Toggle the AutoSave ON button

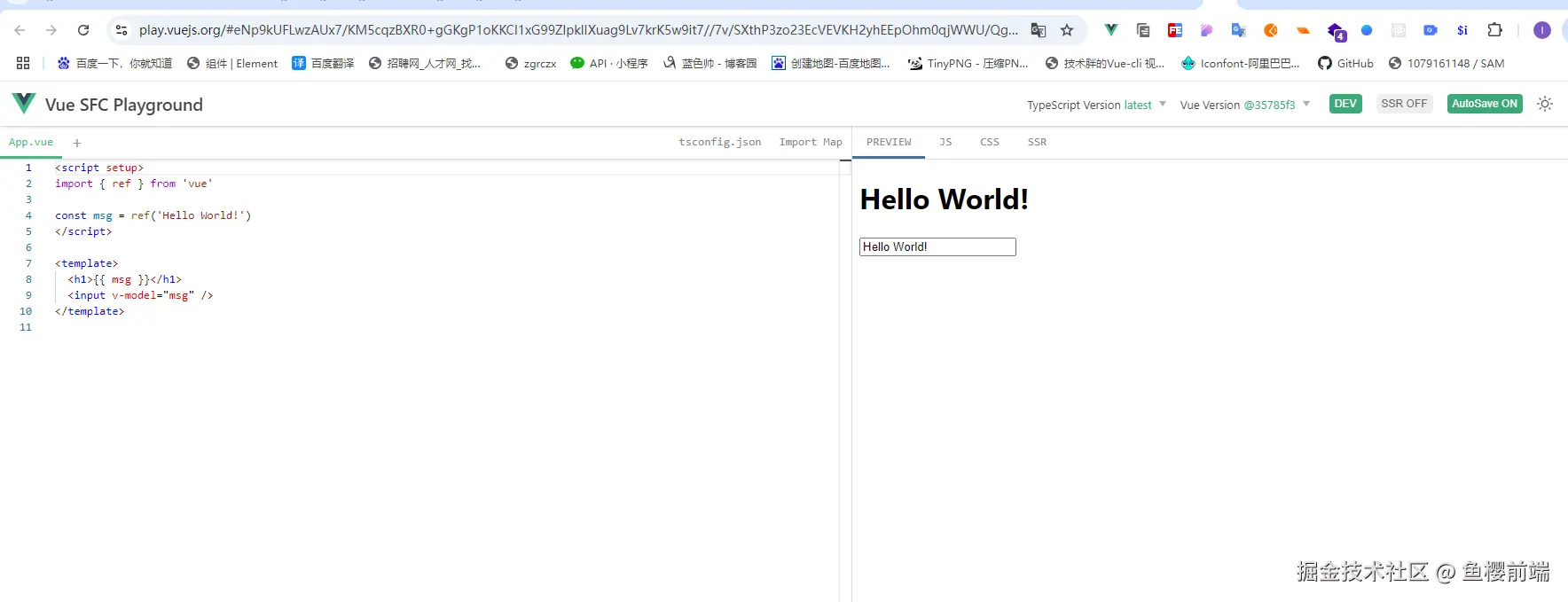point(1485,104)
